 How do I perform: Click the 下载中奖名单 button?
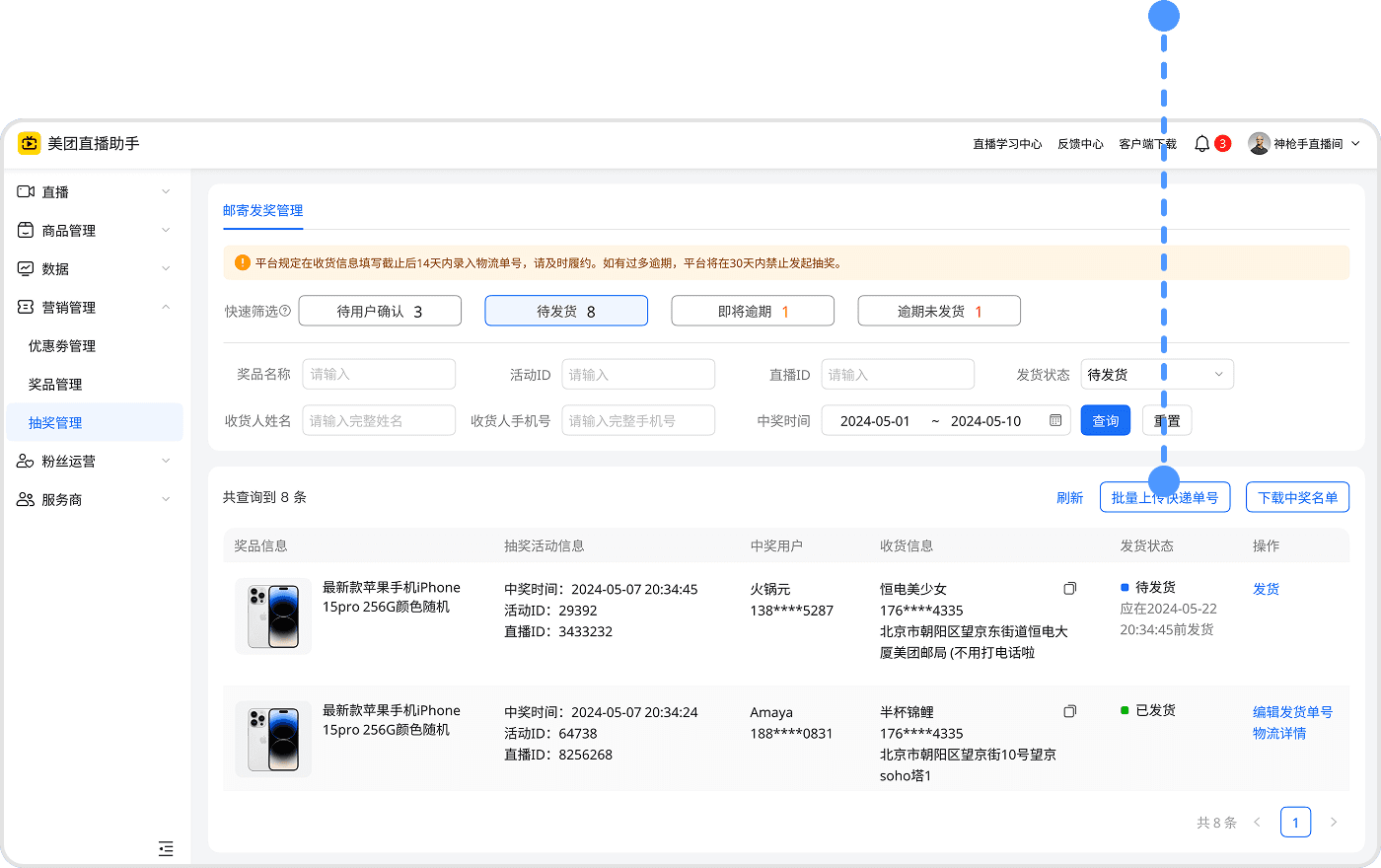point(1298,497)
